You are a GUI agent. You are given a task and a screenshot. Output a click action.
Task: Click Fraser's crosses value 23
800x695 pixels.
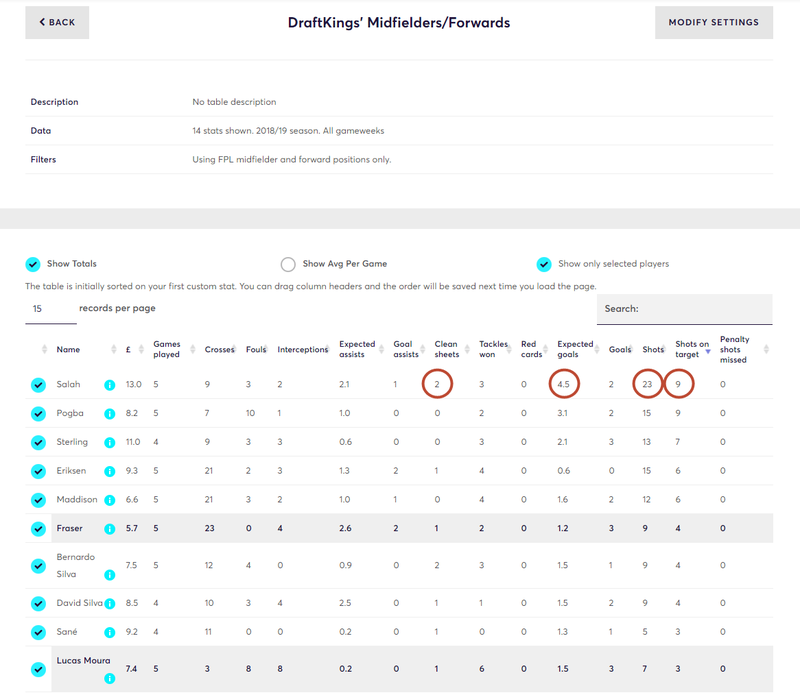(x=209, y=528)
